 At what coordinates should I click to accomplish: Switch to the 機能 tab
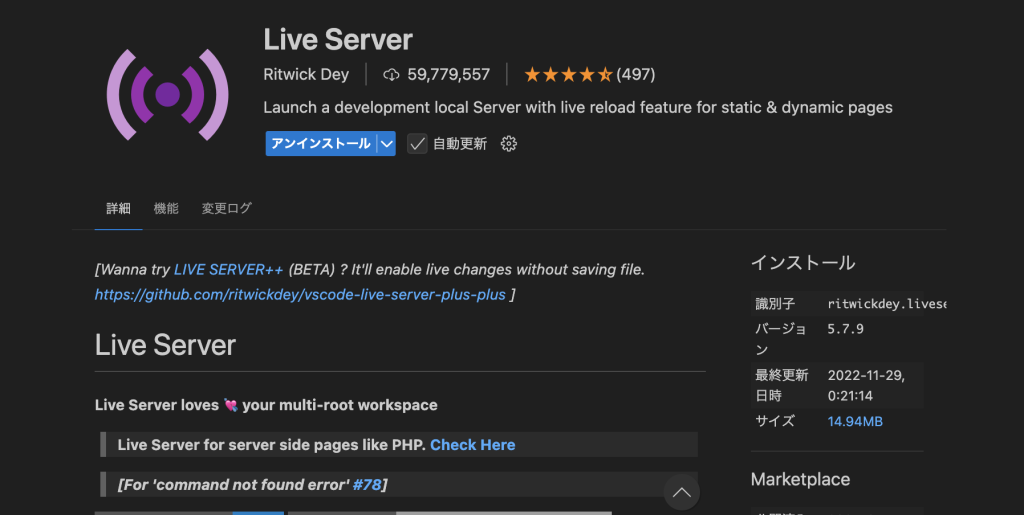tap(166, 209)
